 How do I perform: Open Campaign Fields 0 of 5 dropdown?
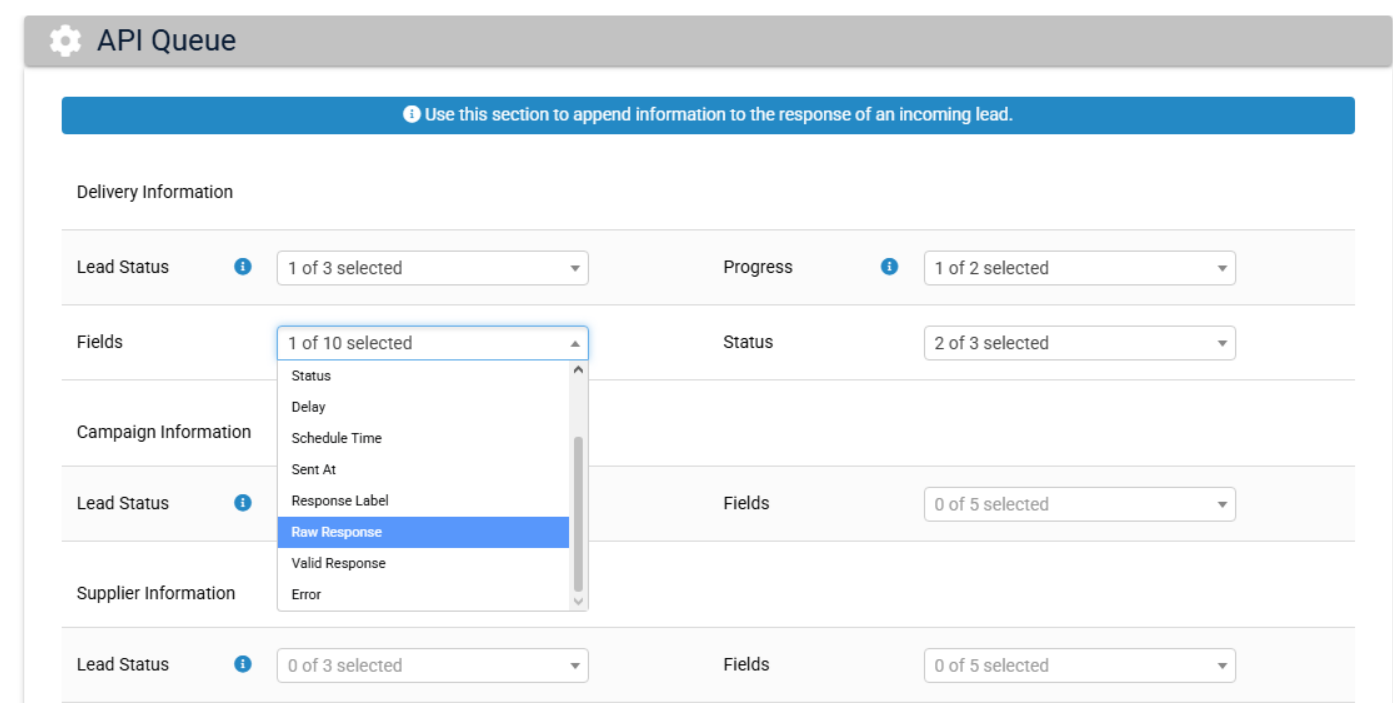pos(1079,504)
